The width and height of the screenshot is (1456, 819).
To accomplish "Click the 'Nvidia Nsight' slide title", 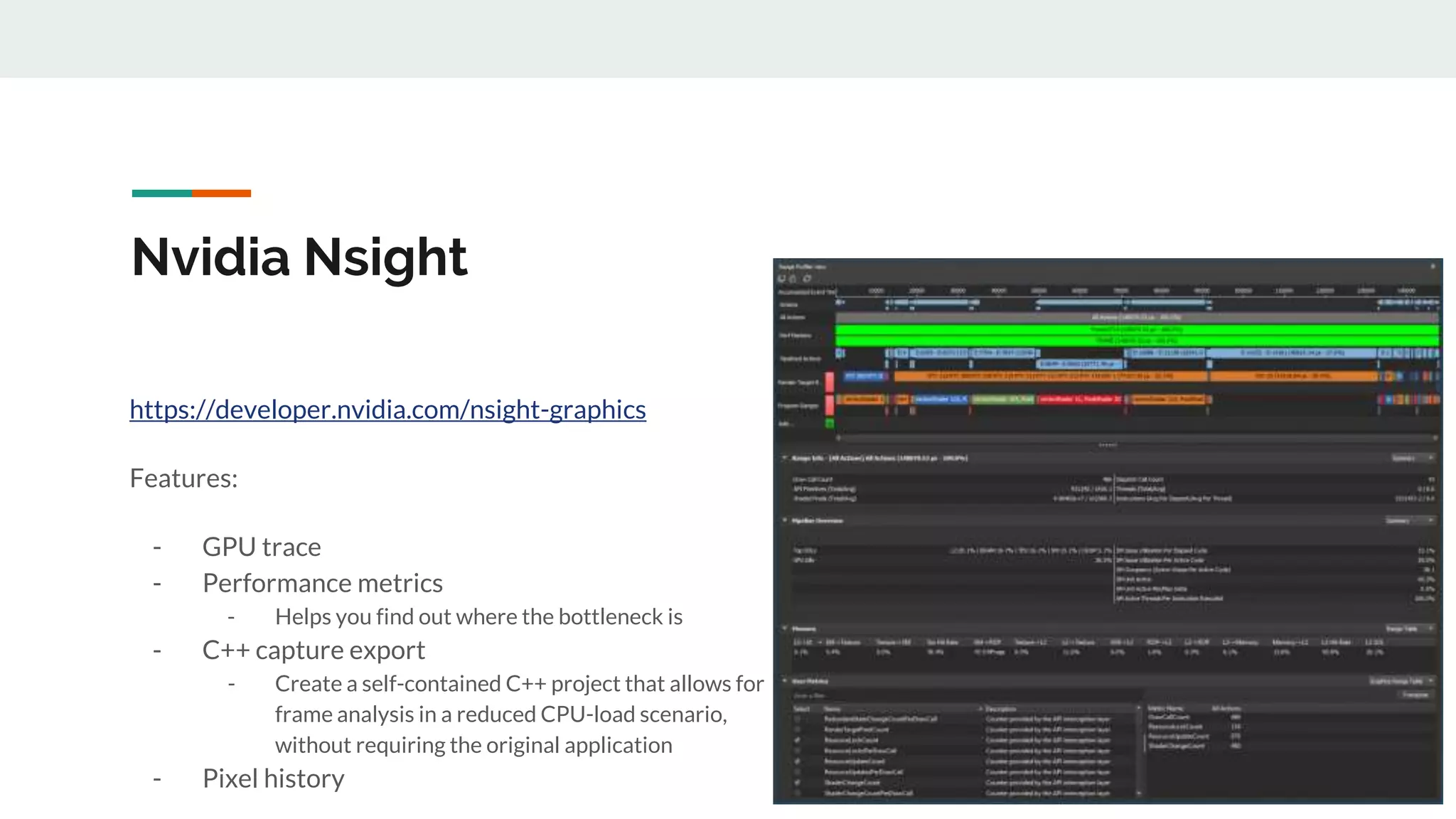I will click(299, 257).
